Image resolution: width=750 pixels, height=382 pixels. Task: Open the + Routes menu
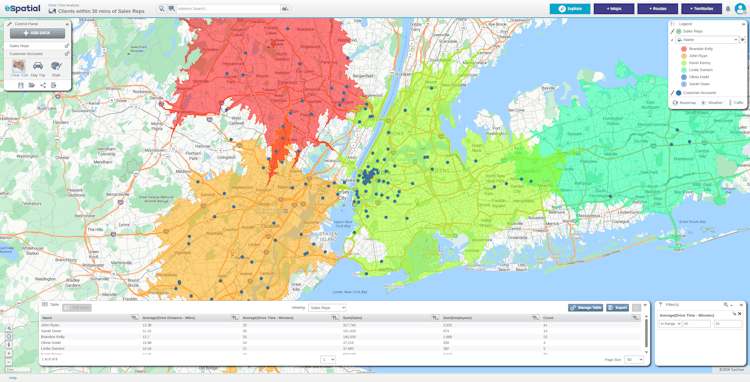657,9
